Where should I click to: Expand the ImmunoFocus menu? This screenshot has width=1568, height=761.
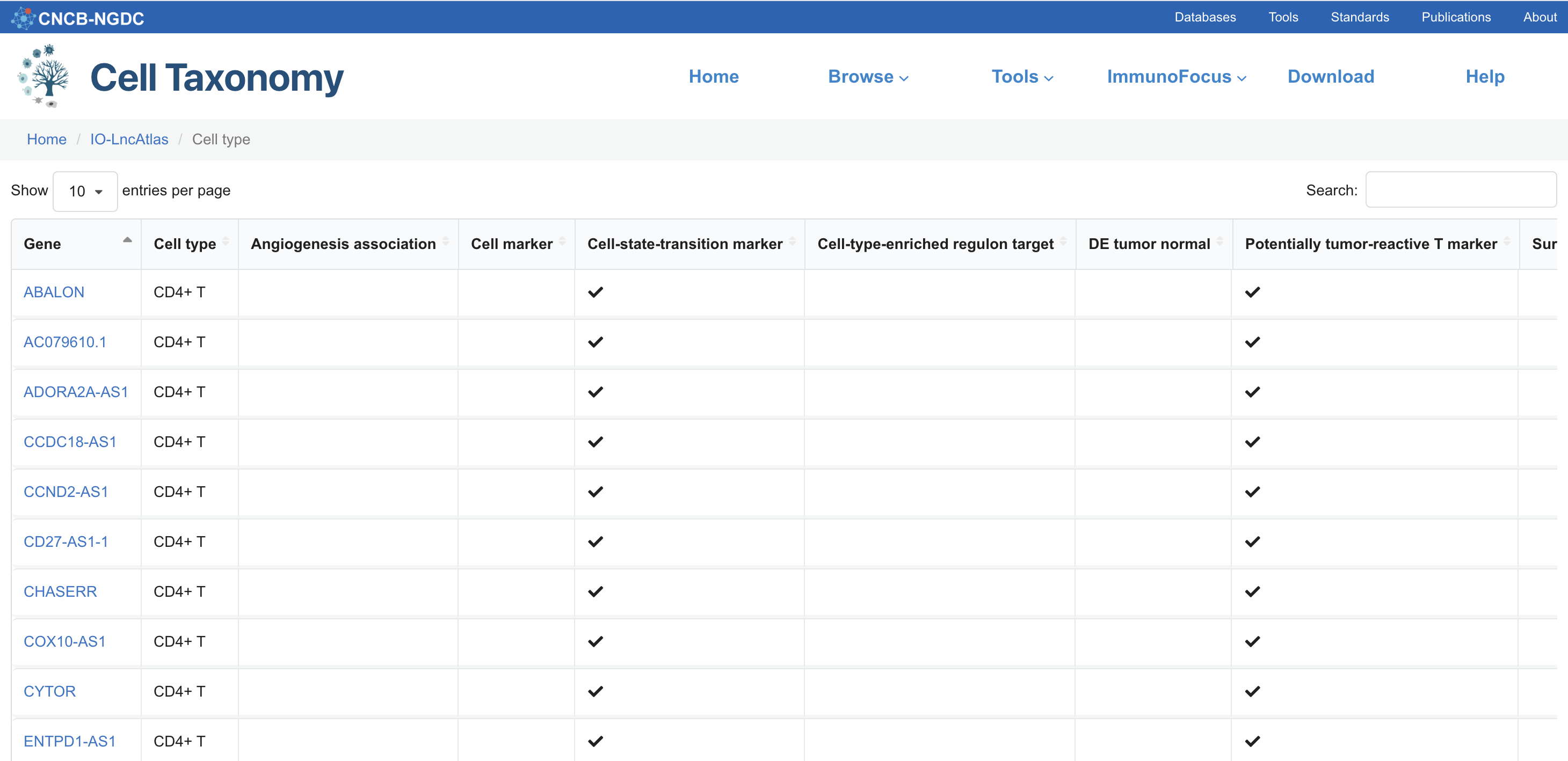coord(1177,77)
